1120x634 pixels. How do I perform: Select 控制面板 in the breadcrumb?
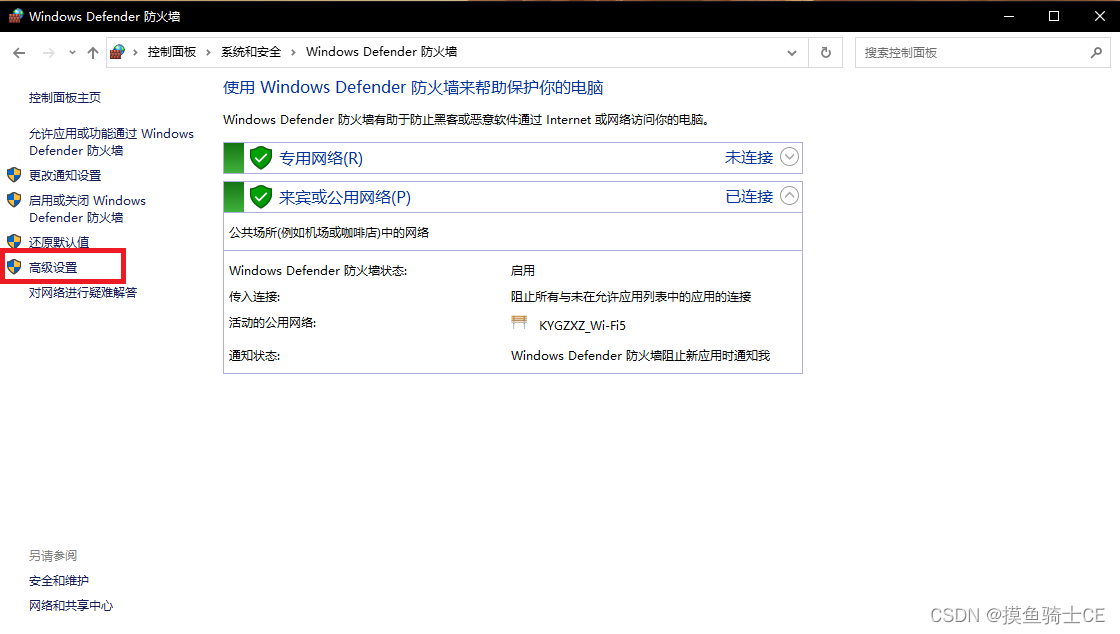[x=171, y=52]
